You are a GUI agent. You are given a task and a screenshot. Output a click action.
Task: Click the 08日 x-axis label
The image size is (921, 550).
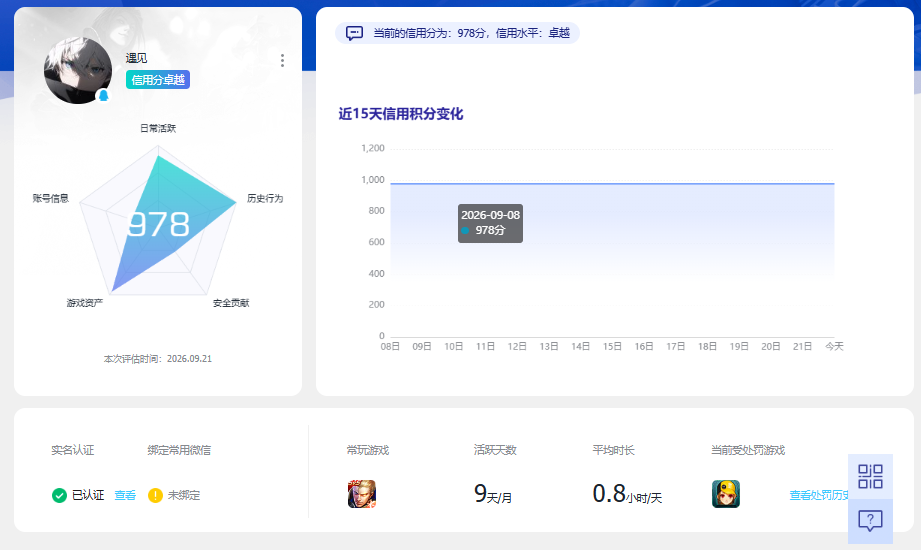coord(390,347)
